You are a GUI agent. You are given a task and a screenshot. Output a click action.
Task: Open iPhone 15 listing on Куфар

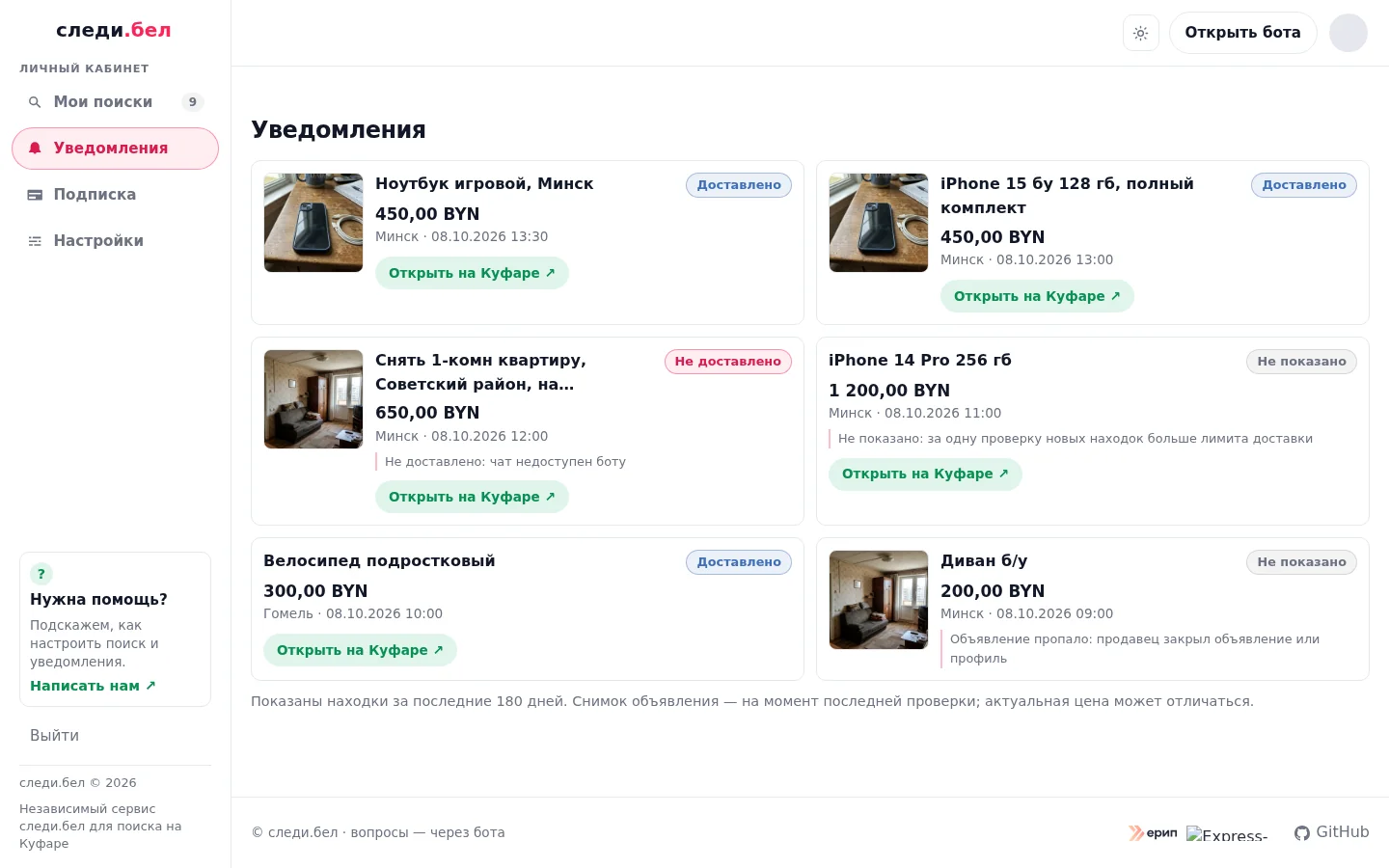pos(1037,296)
